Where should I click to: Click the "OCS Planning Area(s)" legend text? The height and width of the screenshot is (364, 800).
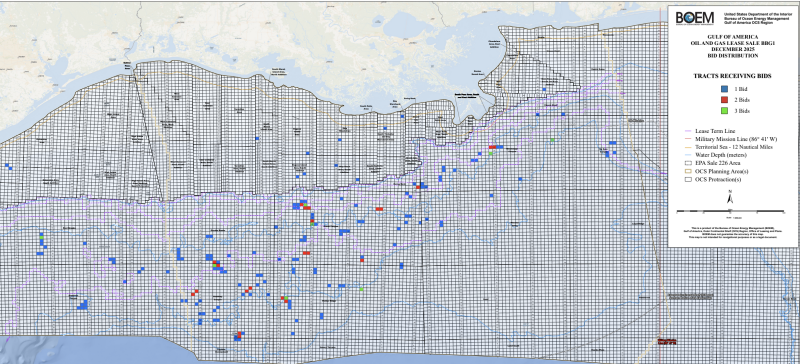721,171
